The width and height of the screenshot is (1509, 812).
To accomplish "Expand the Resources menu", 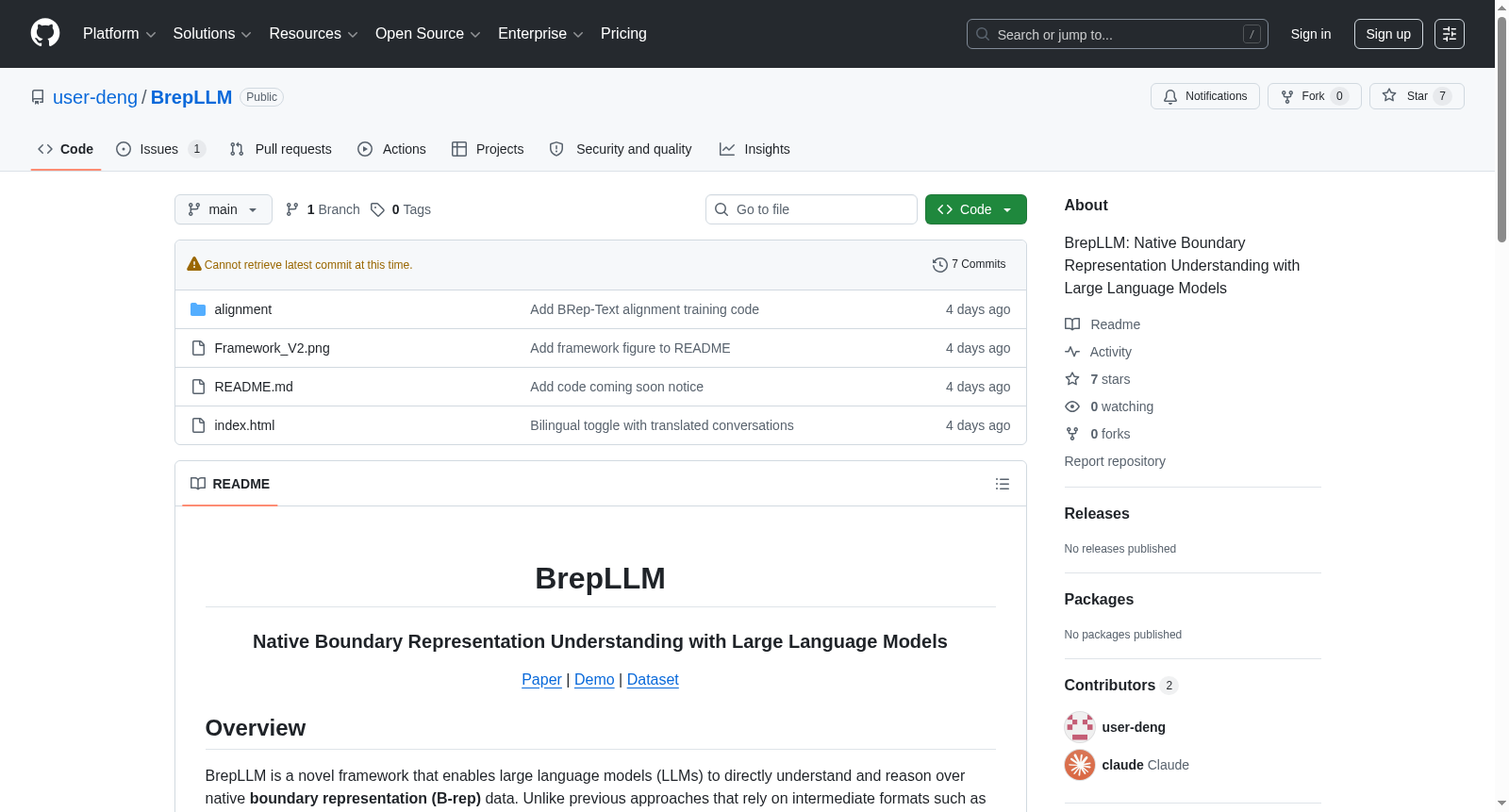I will coord(313,34).
